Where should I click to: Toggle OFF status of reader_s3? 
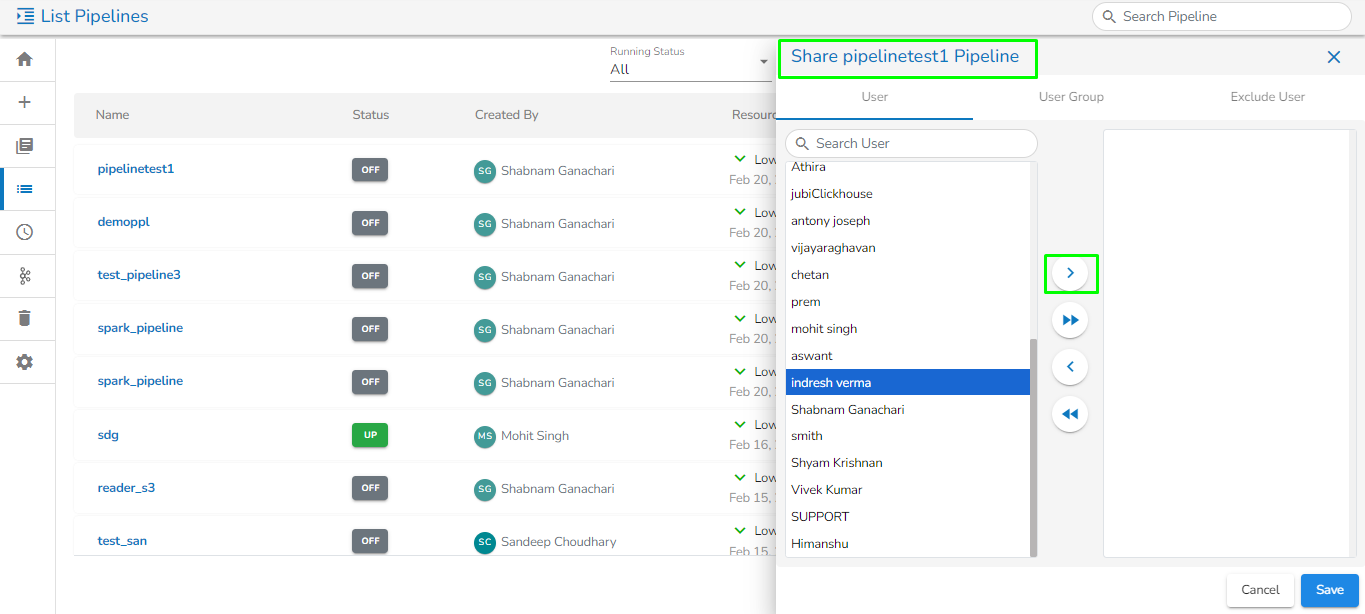[370, 488]
